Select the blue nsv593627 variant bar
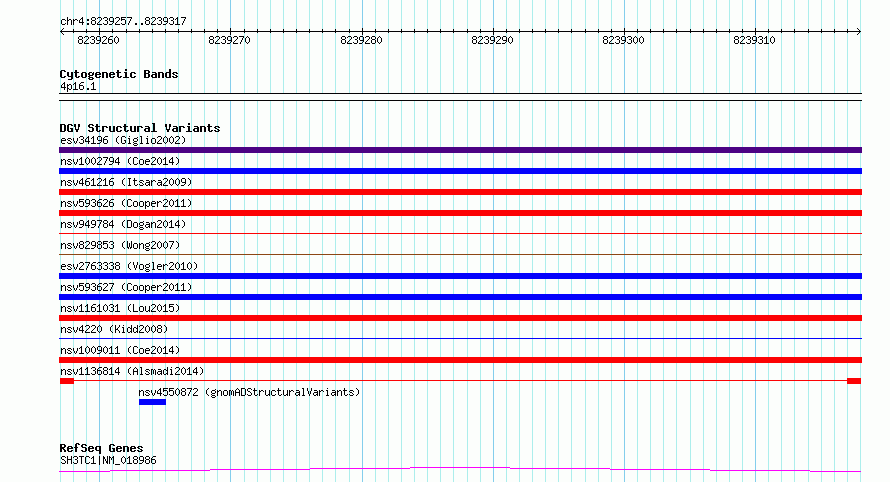Screen dimensions: 890x482 tap(460, 297)
